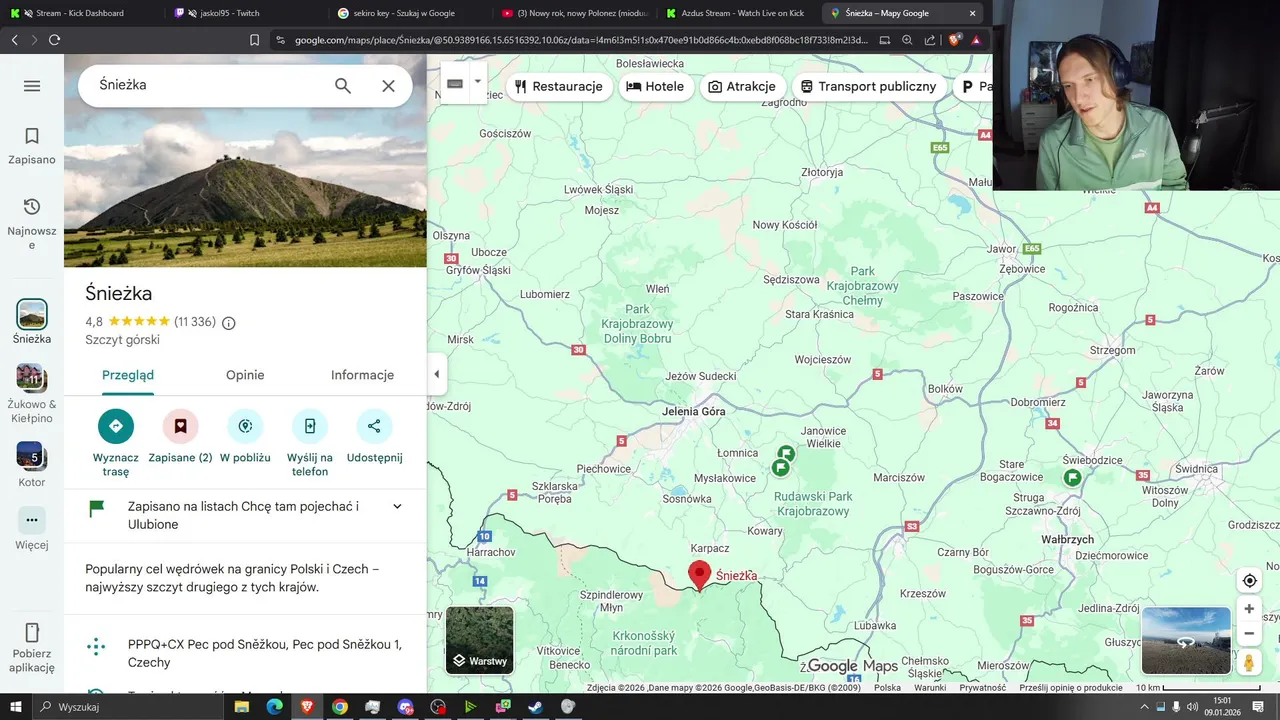This screenshot has width=1280, height=720.
Task: Open Google Chrome from the taskbar
Action: coord(340,707)
